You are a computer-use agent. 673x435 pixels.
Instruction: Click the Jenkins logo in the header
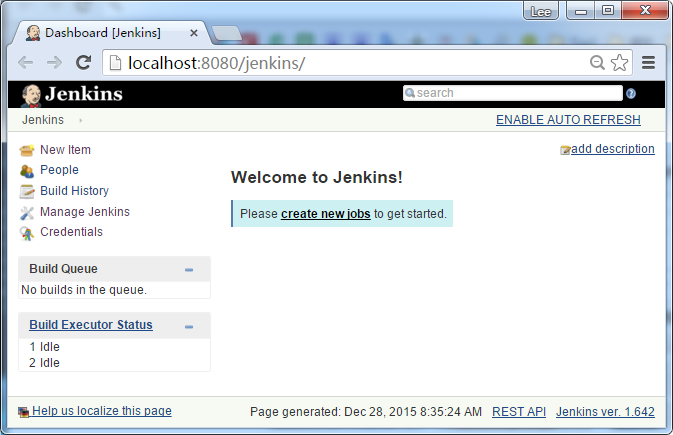click(x=72, y=94)
